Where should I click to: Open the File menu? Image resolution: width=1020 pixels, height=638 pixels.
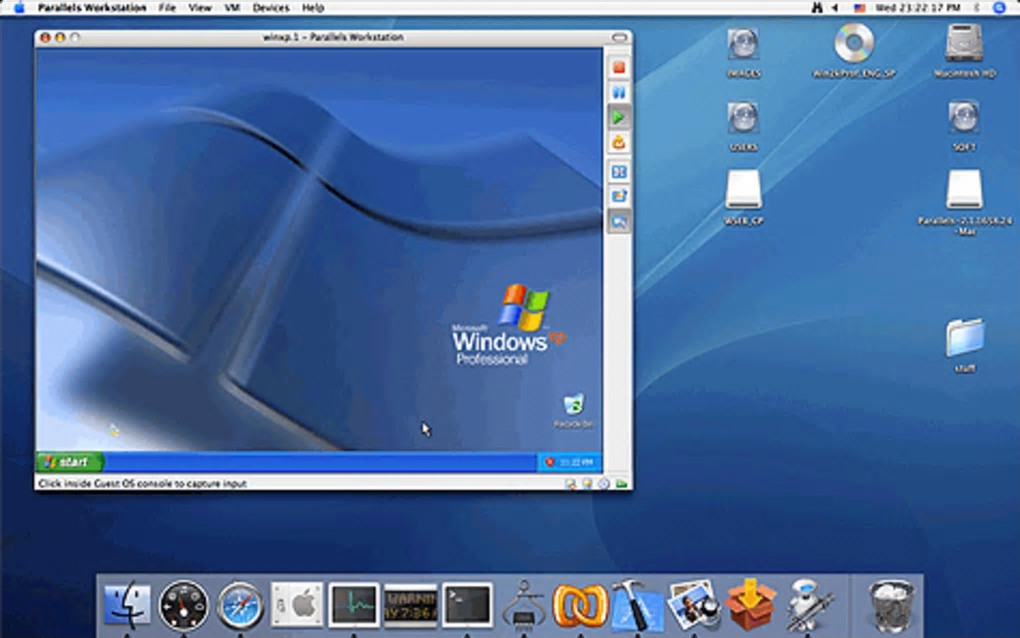pyautogui.click(x=167, y=8)
